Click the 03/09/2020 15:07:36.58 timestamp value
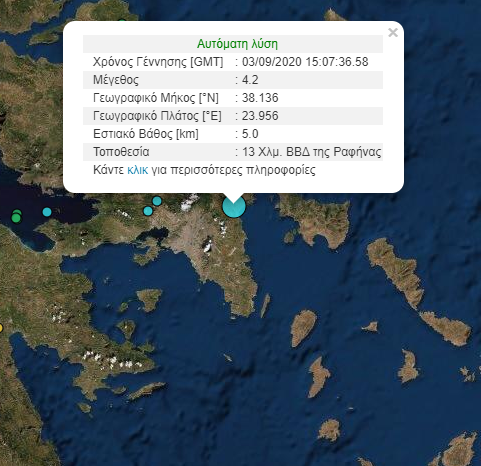481x466 pixels. 305,62
